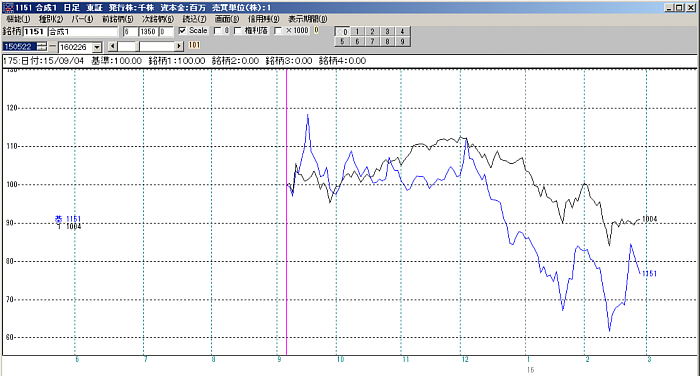The width and height of the screenshot is (700, 376).
Task: Expand the end date 160226 dropdown
Action: click(x=97, y=47)
